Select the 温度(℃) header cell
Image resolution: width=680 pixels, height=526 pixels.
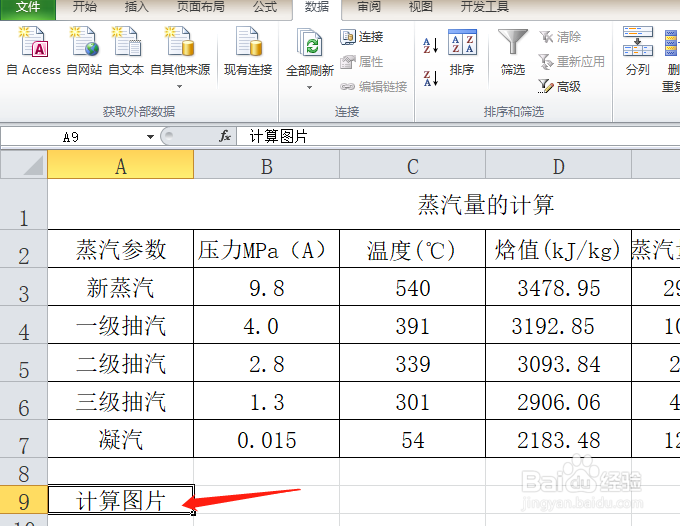[x=413, y=249]
